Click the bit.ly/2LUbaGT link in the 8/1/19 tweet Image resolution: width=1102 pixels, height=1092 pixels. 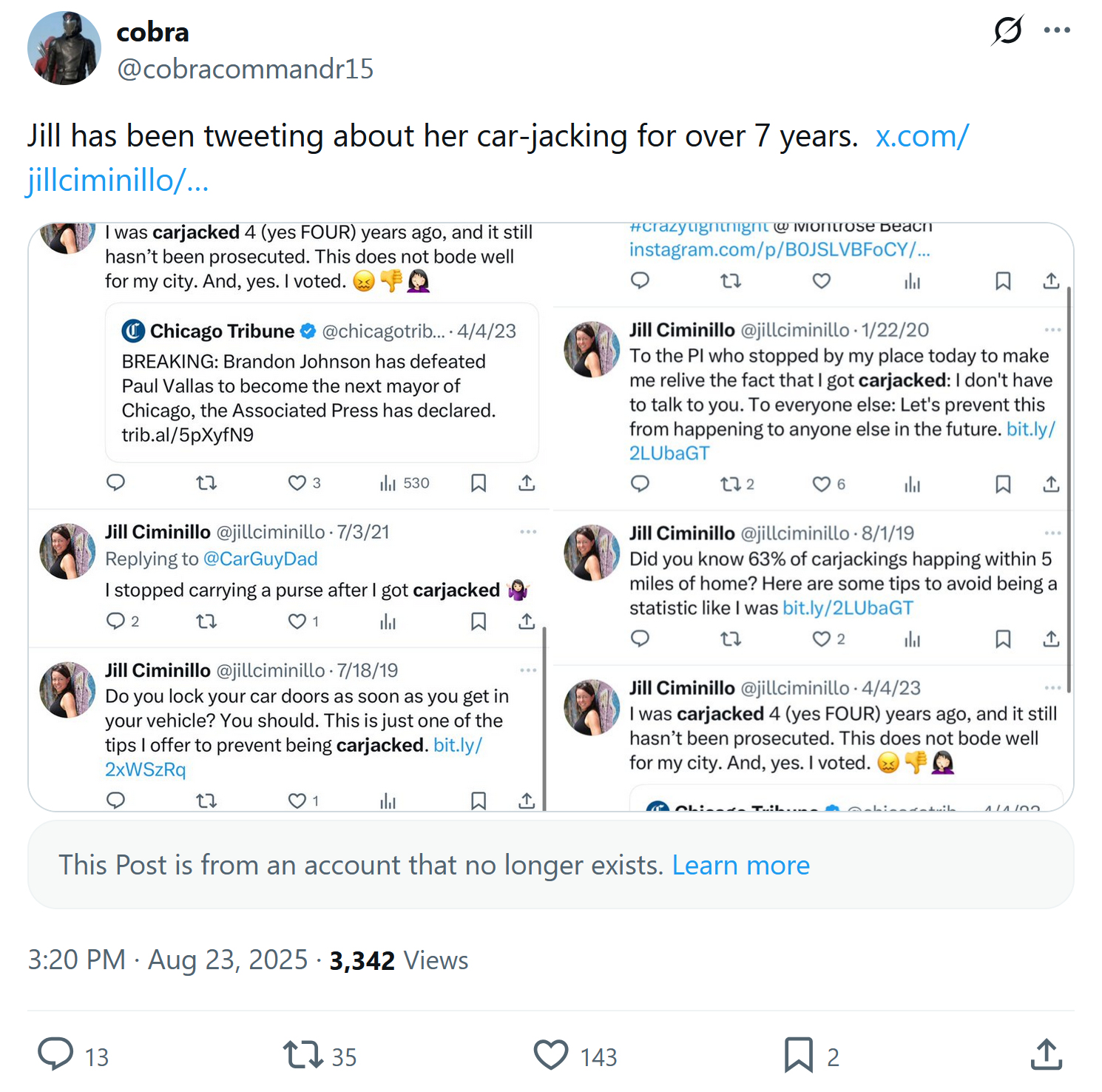click(x=848, y=608)
